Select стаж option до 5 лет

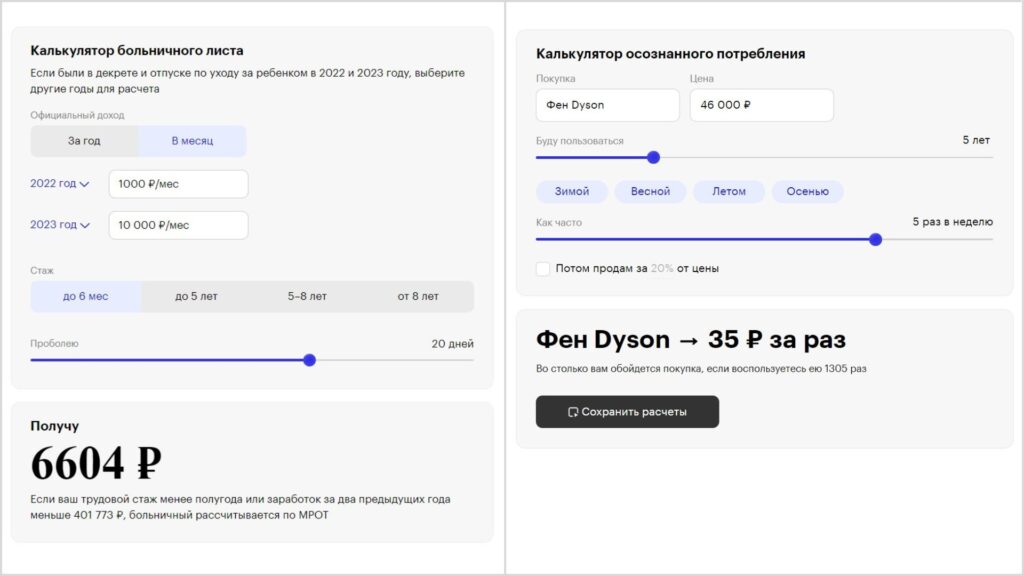coord(201,296)
